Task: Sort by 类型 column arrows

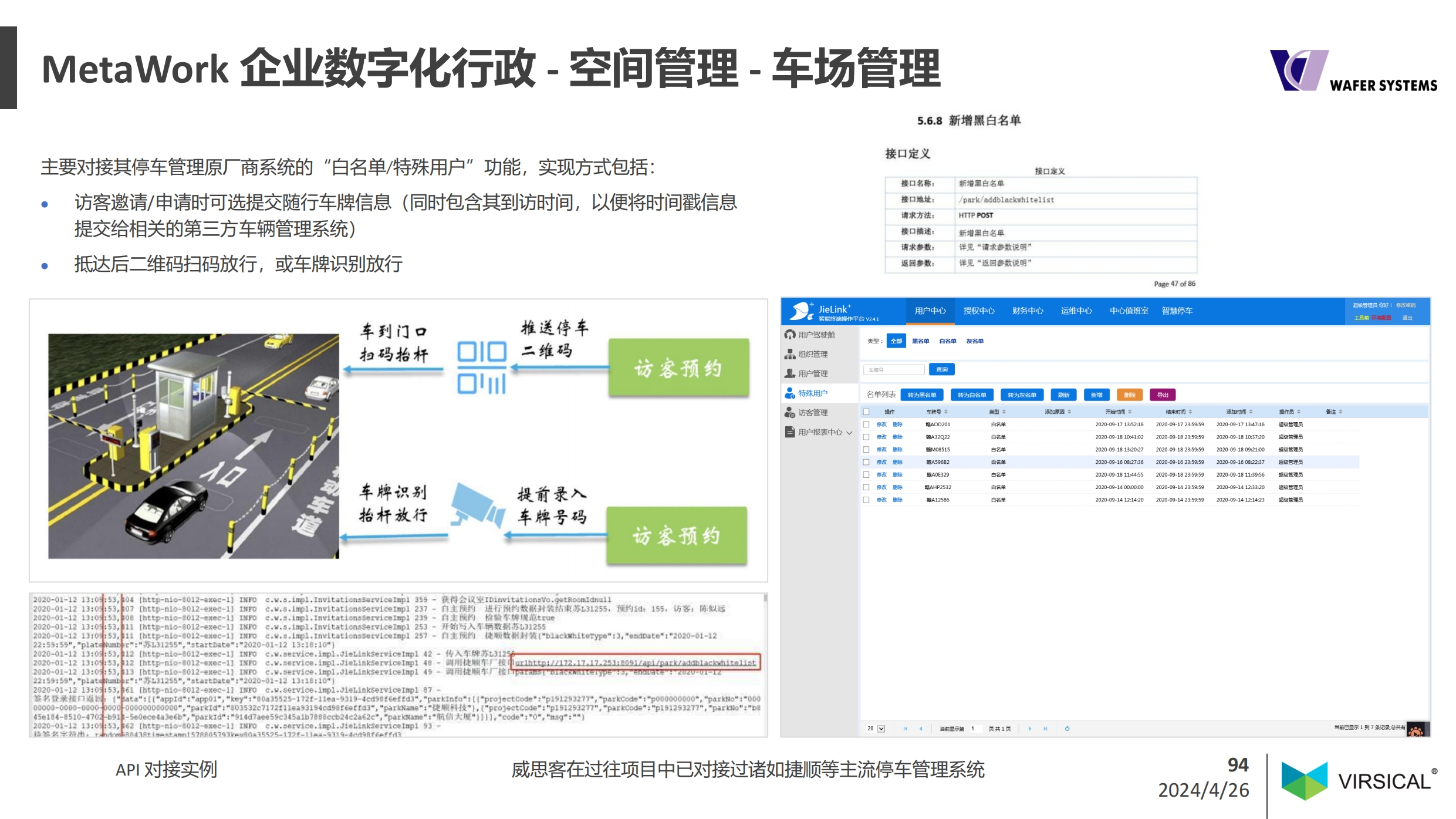Action: tap(1004, 412)
